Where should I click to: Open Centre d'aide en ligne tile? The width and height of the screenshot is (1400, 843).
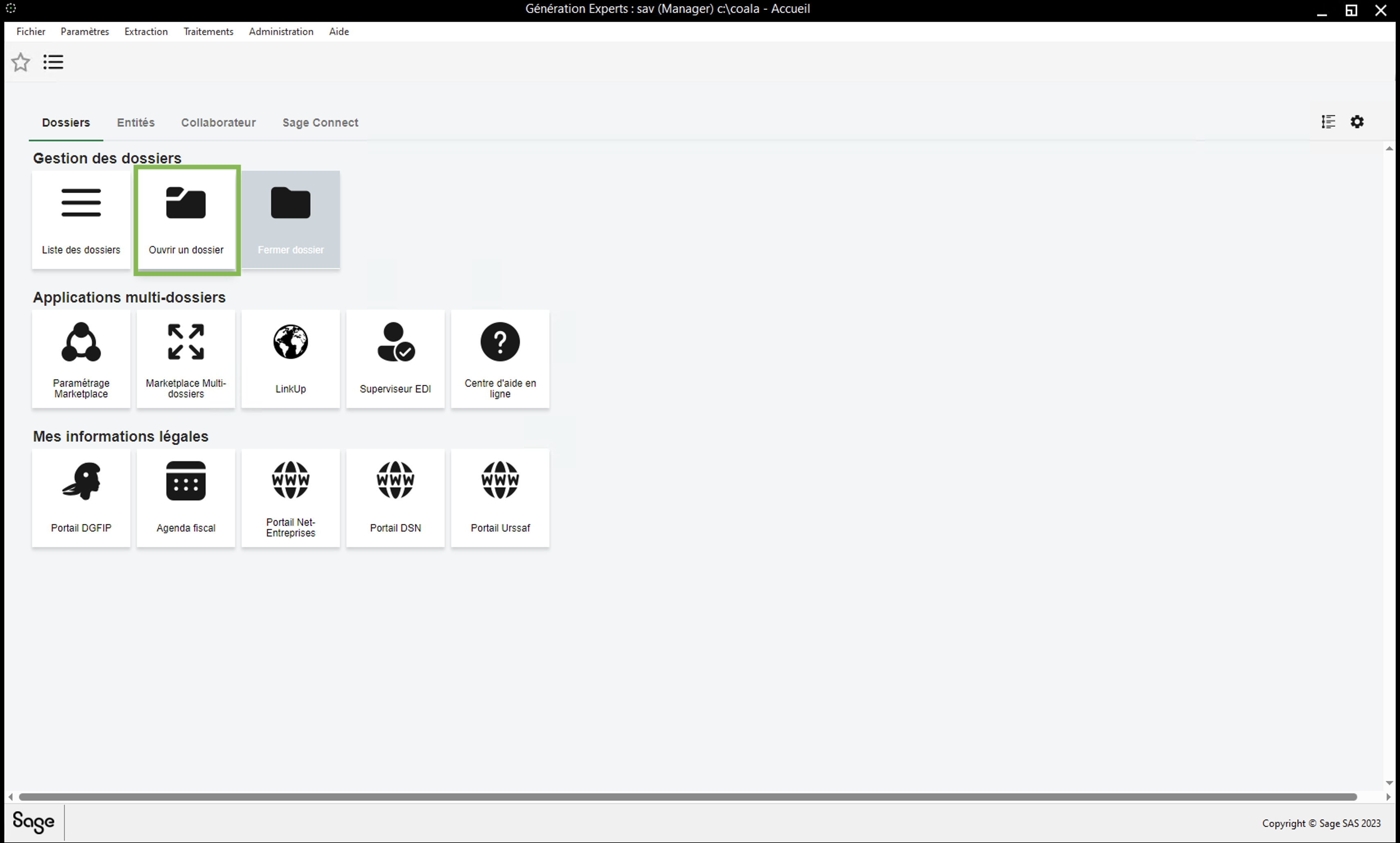499,358
